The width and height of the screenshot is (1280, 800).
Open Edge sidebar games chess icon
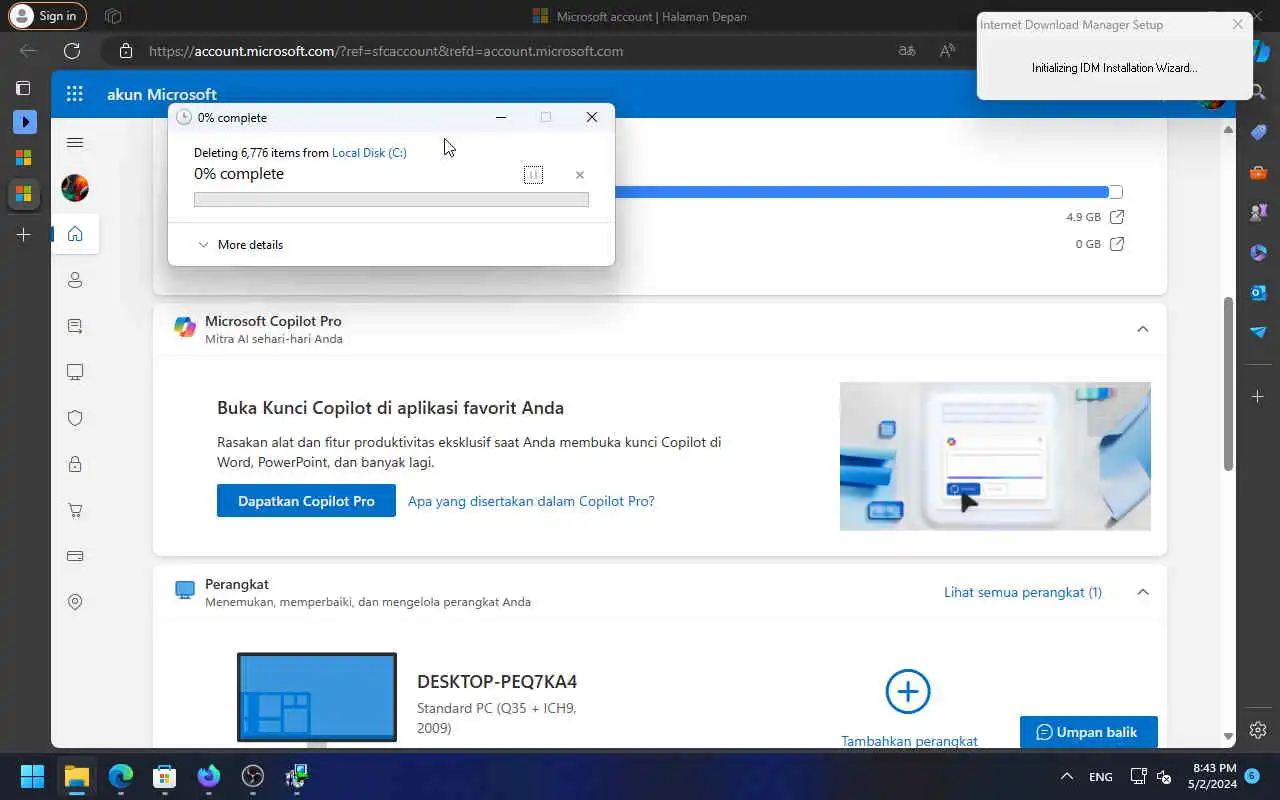tap(1259, 213)
